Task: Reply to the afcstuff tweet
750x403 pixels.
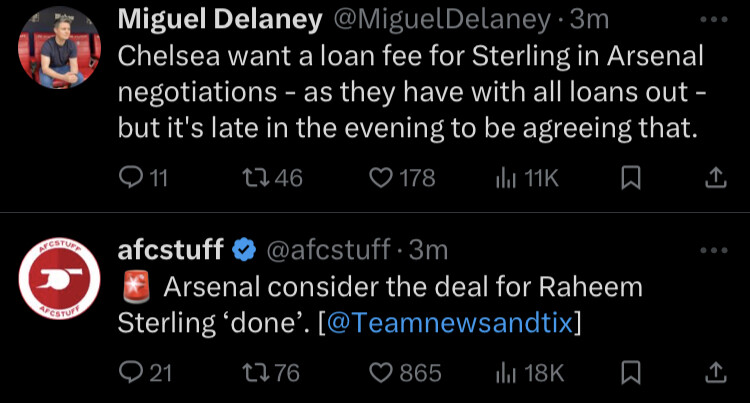Action: (145, 372)
